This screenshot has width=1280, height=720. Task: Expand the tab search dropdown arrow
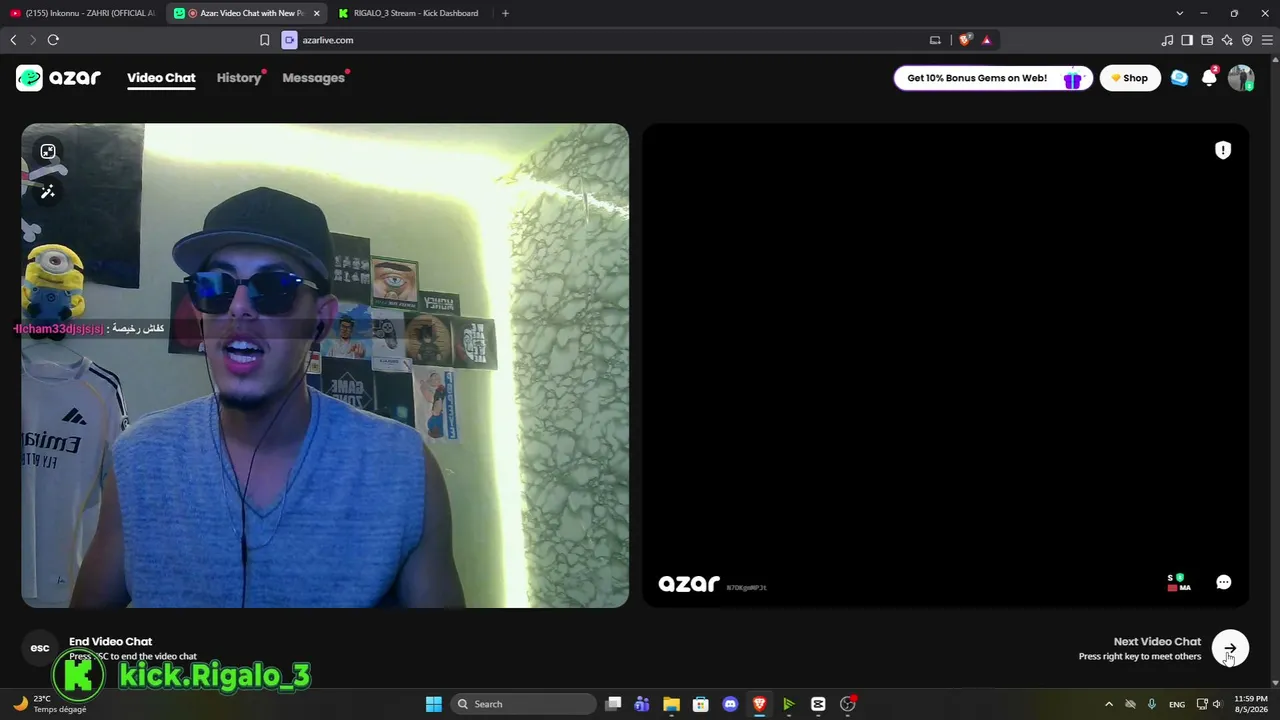pyautogui.click(x=1180, y=13)
